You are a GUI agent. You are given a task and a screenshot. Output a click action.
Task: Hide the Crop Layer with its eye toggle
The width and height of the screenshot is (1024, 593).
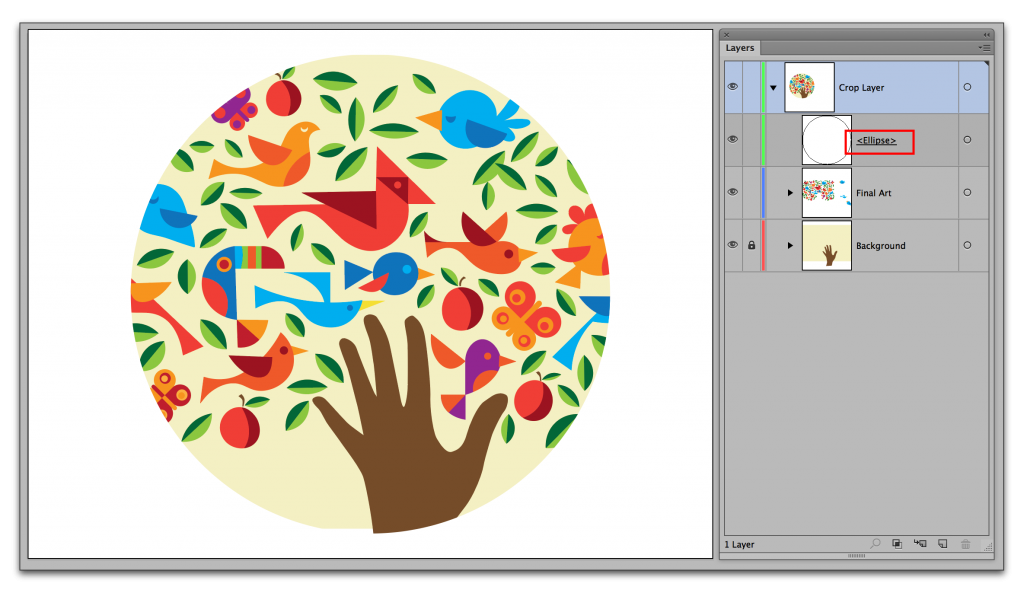[733, 87]
